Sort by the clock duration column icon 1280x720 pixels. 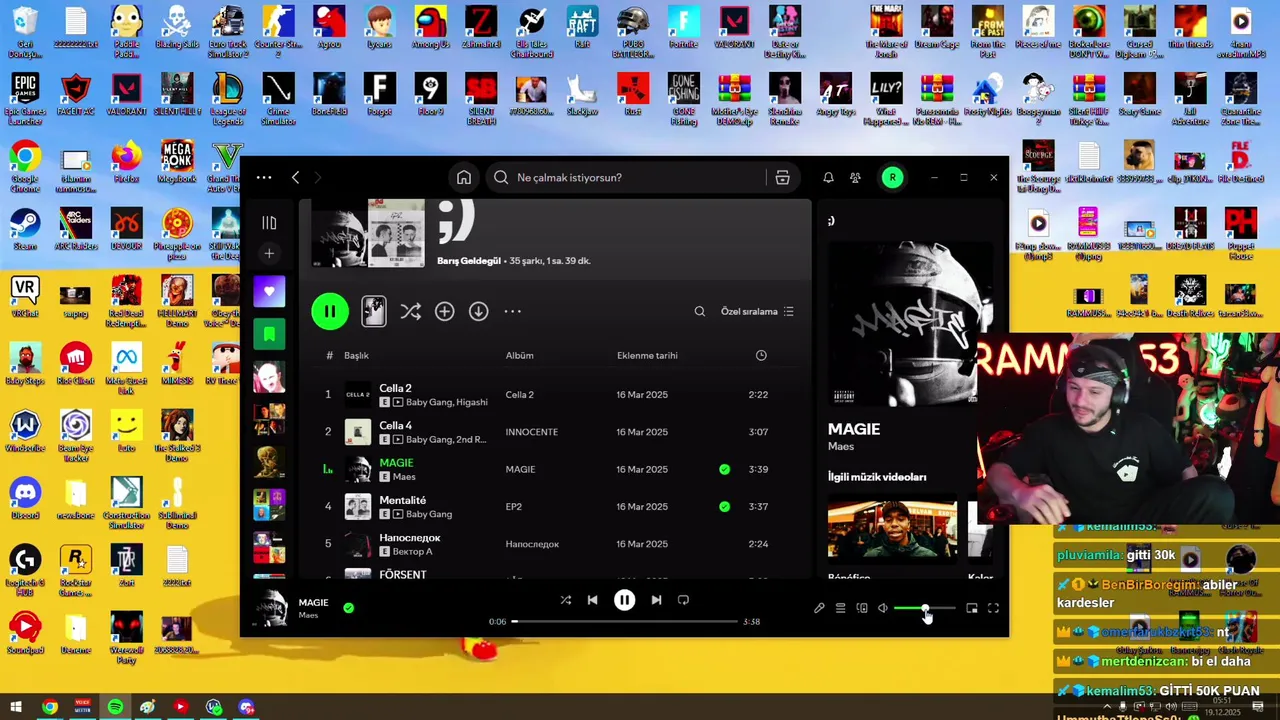[x=761, y=356]
